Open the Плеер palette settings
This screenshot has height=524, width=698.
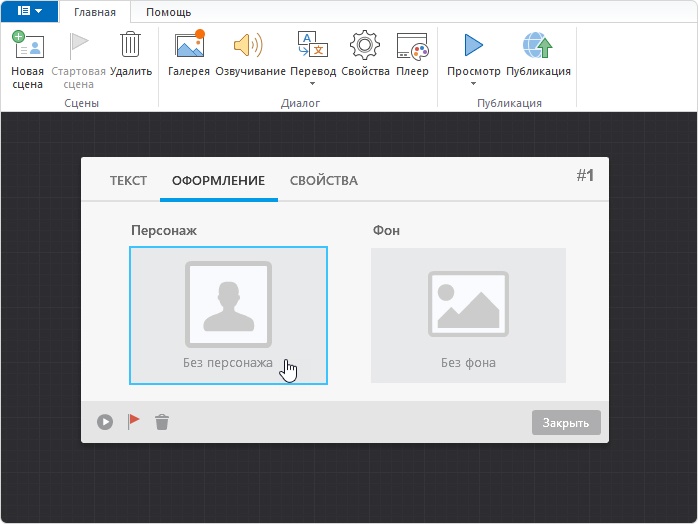tap(412, 53)
